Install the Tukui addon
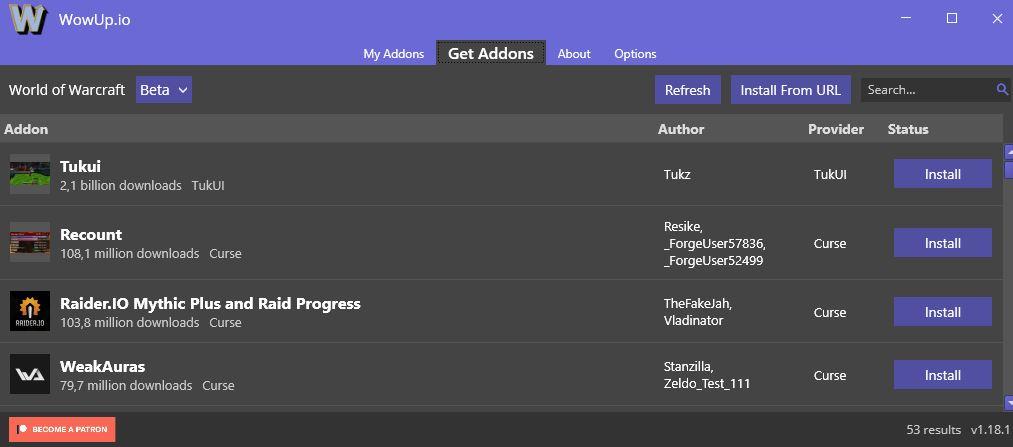Viewport: 1013px width, 447px height. pyautogui.click(x=942, y=174)
